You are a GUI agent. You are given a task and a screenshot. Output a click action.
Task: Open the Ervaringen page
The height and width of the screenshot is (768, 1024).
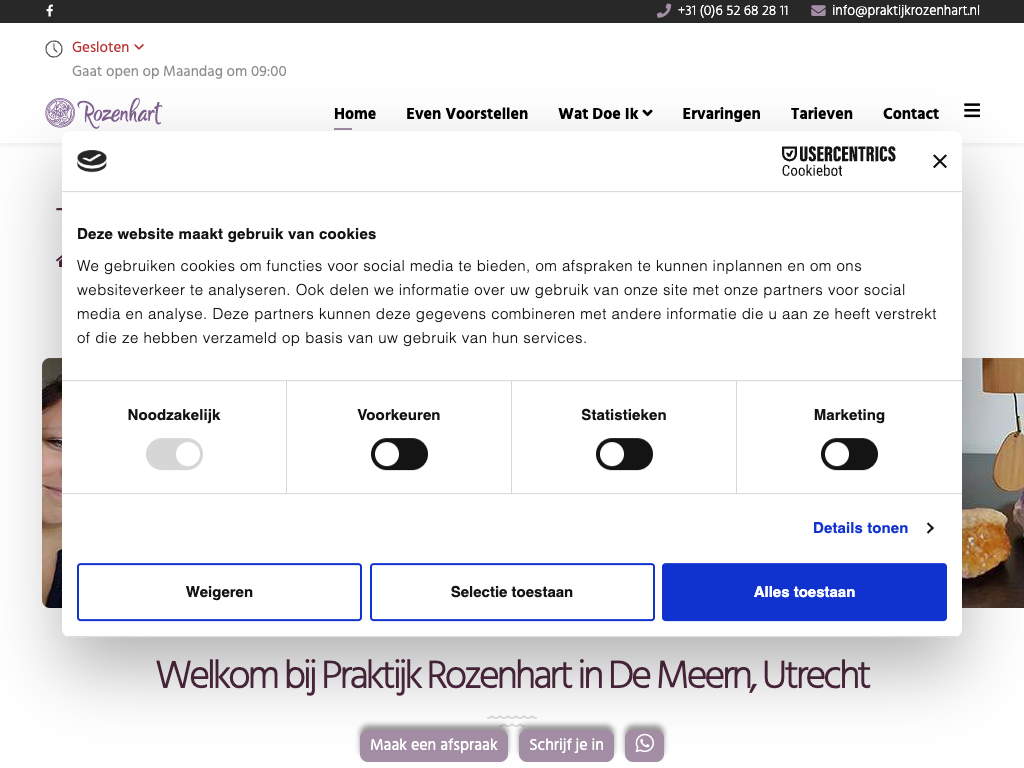(721, 114)
